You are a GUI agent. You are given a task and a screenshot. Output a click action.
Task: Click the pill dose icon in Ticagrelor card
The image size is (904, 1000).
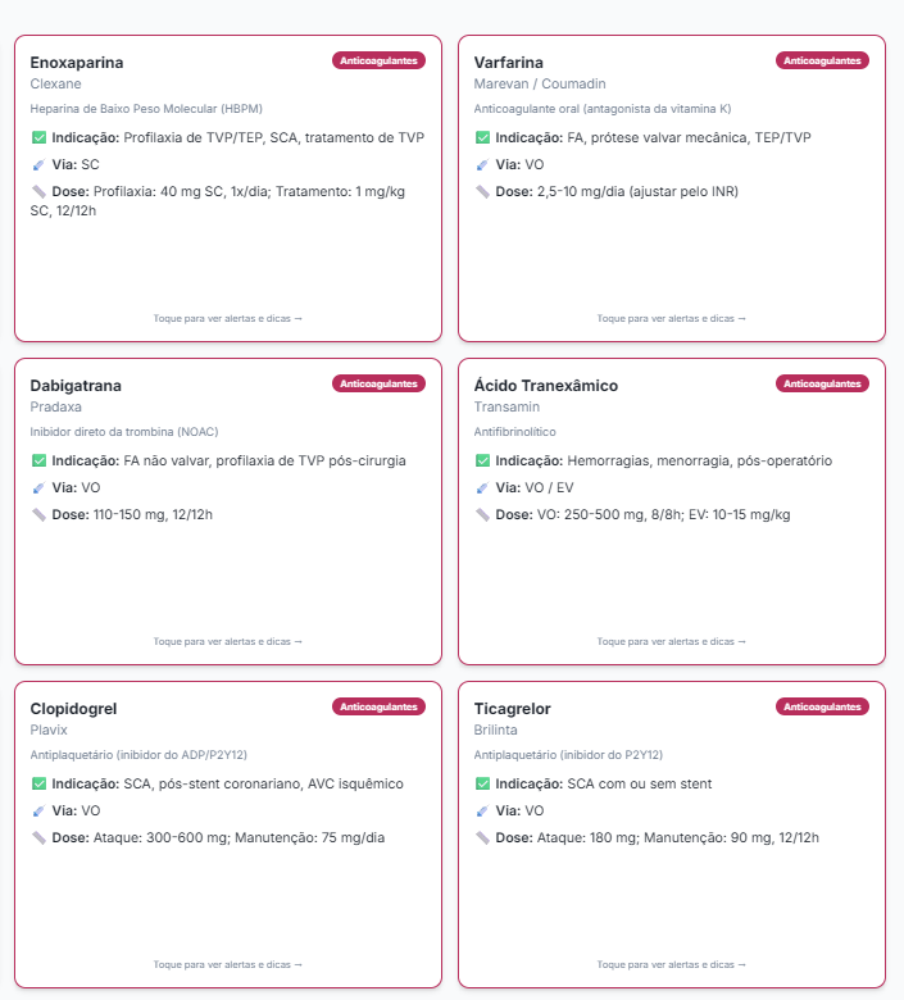pyautogui.click(x=483, y=838)
